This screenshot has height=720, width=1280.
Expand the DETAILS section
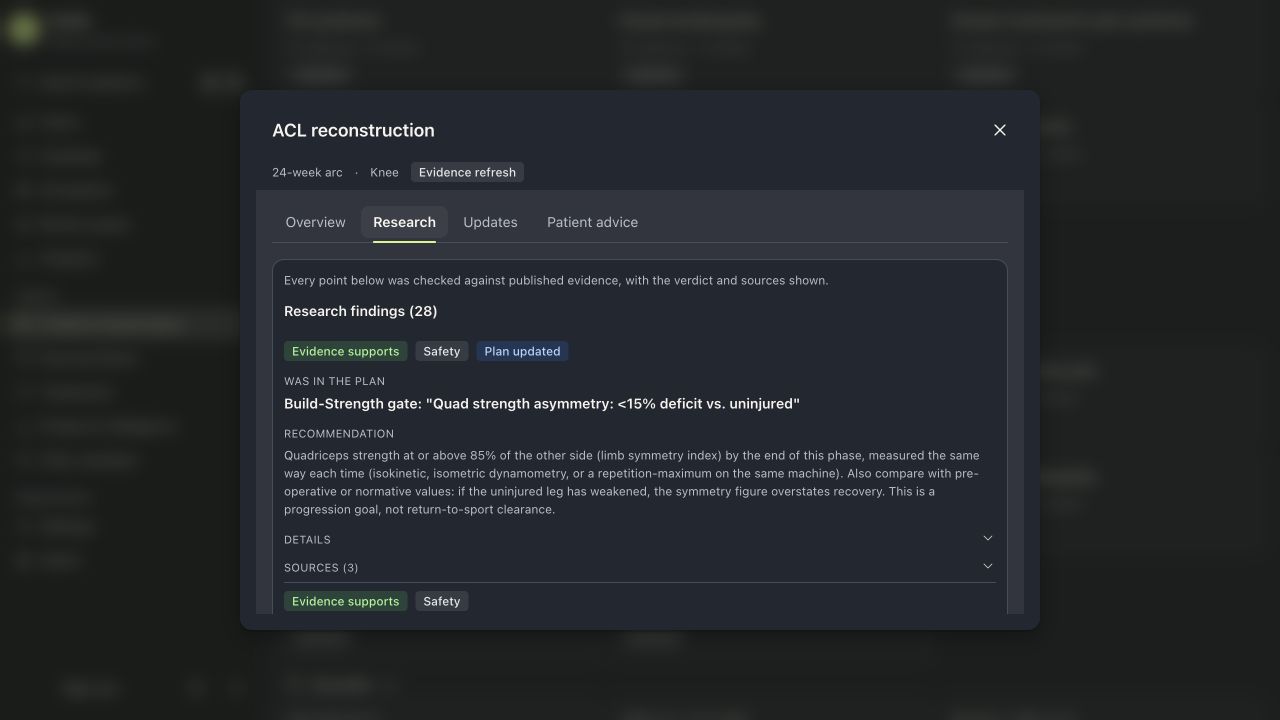coord(640,539)
